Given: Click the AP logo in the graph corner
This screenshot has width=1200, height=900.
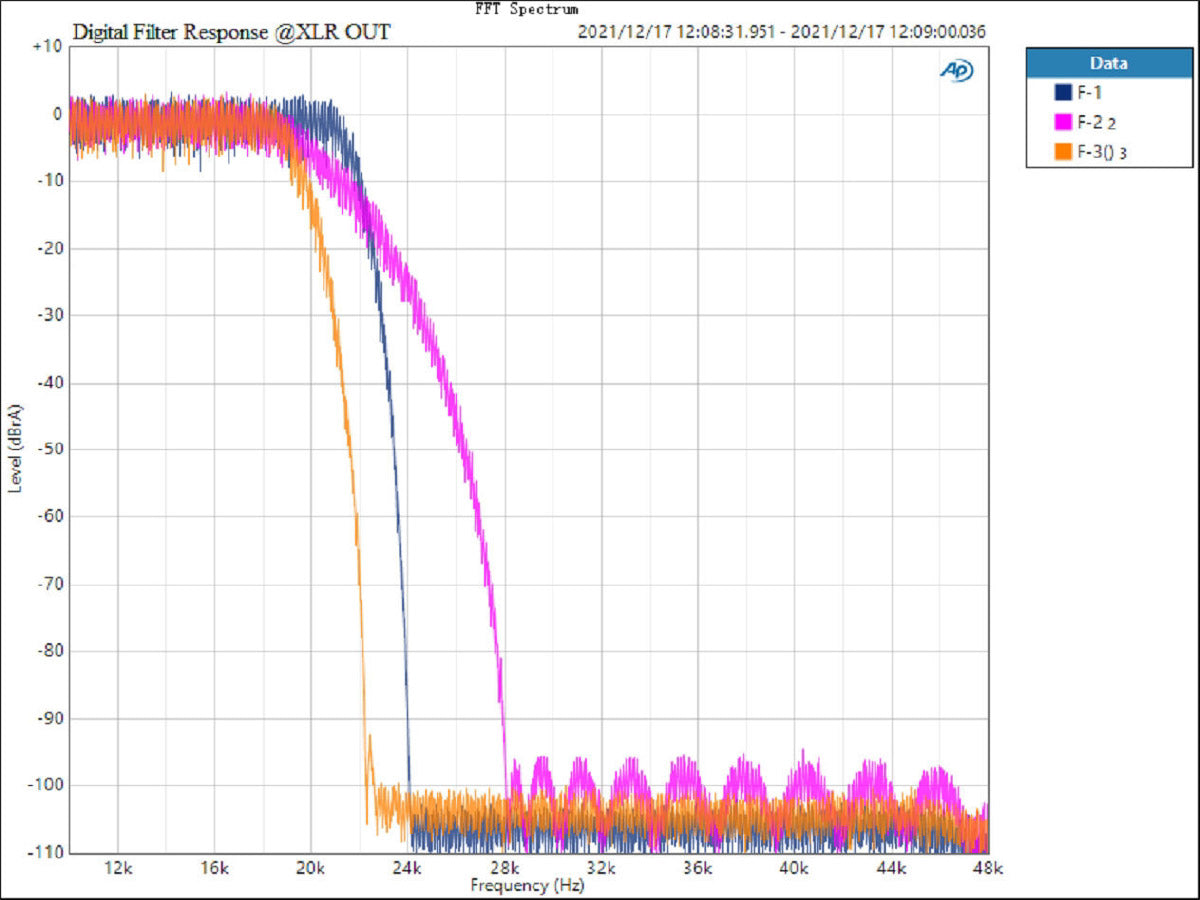Looking at the screenshot, I should pyautogui.click(x=955, y=70).
